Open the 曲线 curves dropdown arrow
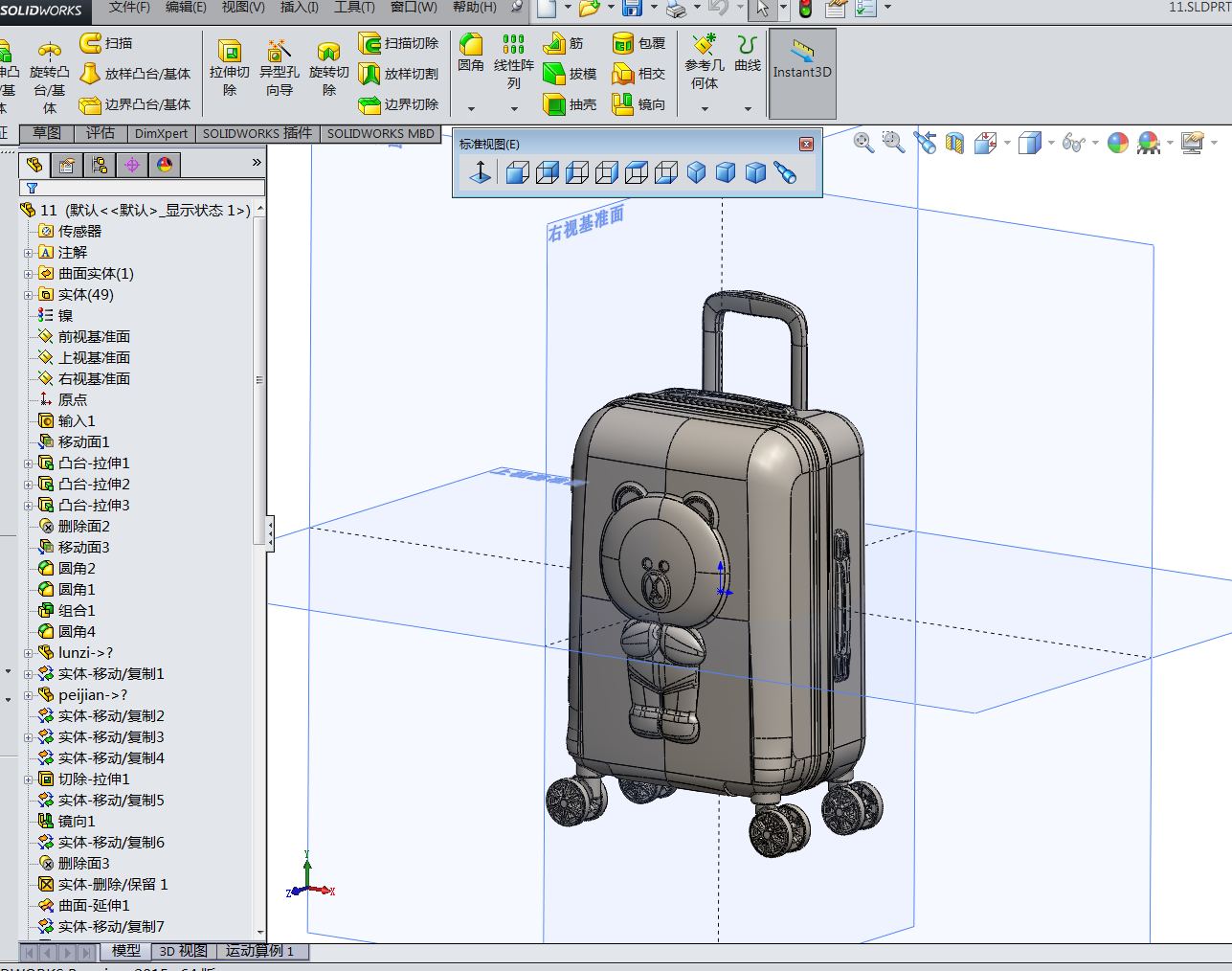 point(748,109)
